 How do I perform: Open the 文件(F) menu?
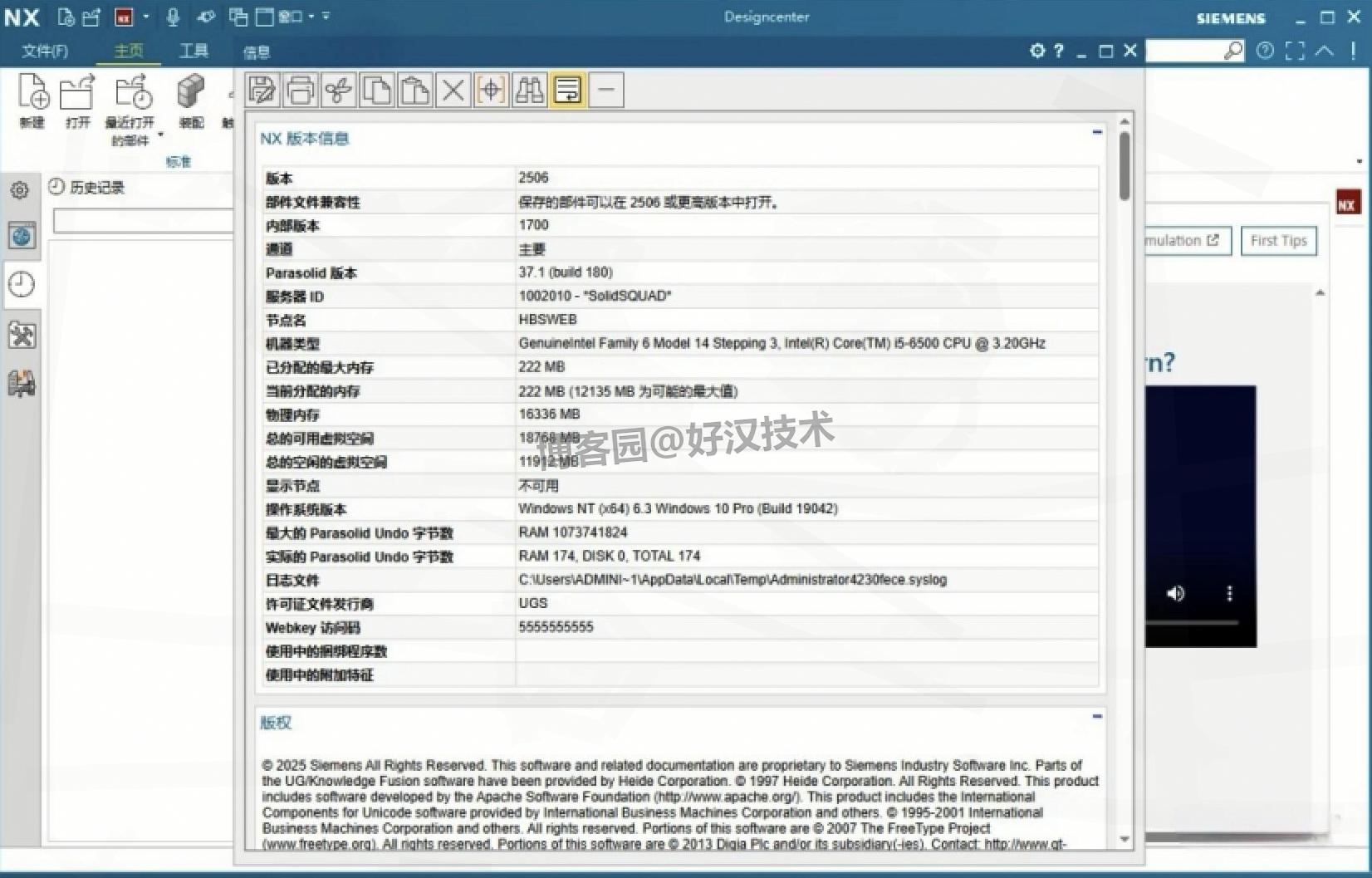tap(46, 51)
